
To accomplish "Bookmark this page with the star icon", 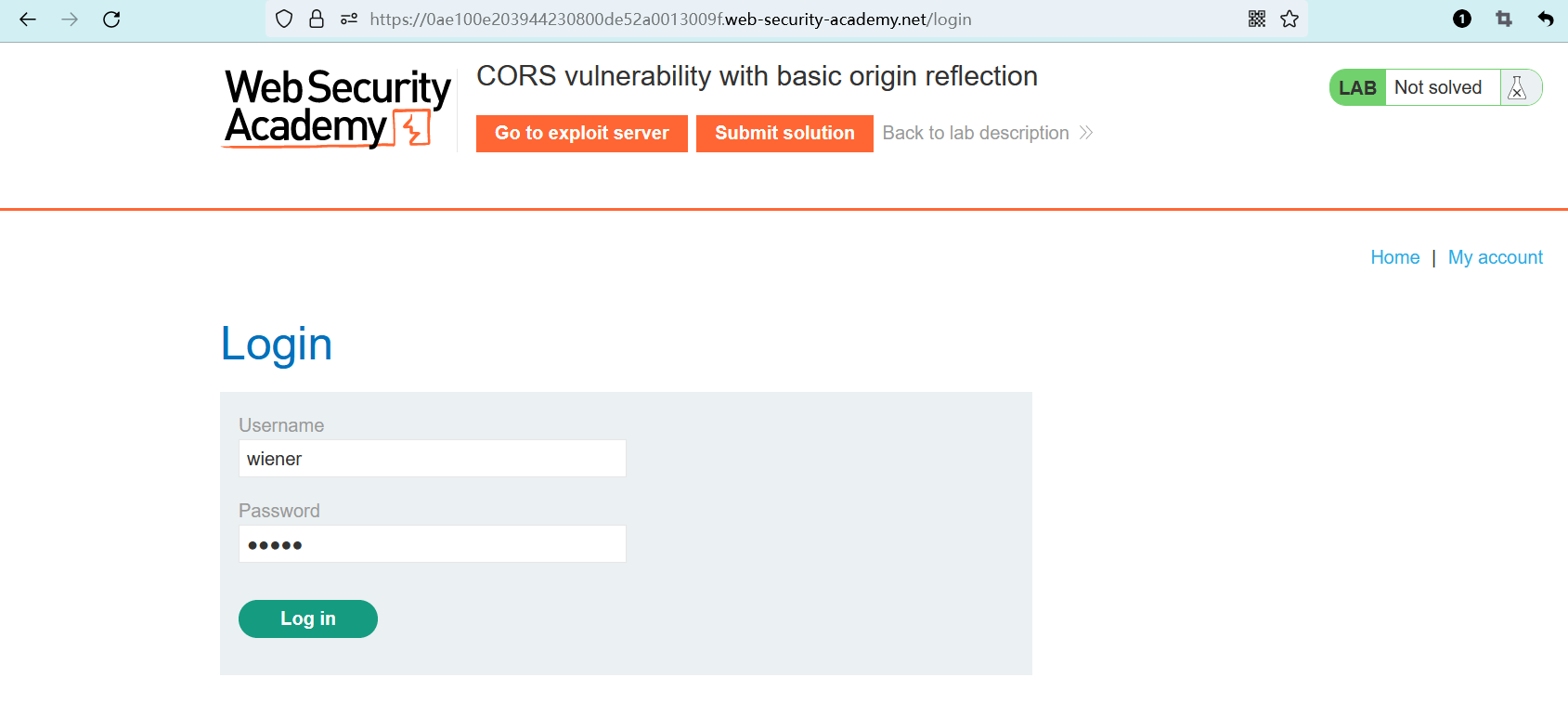I will [x=1289, y=20].
